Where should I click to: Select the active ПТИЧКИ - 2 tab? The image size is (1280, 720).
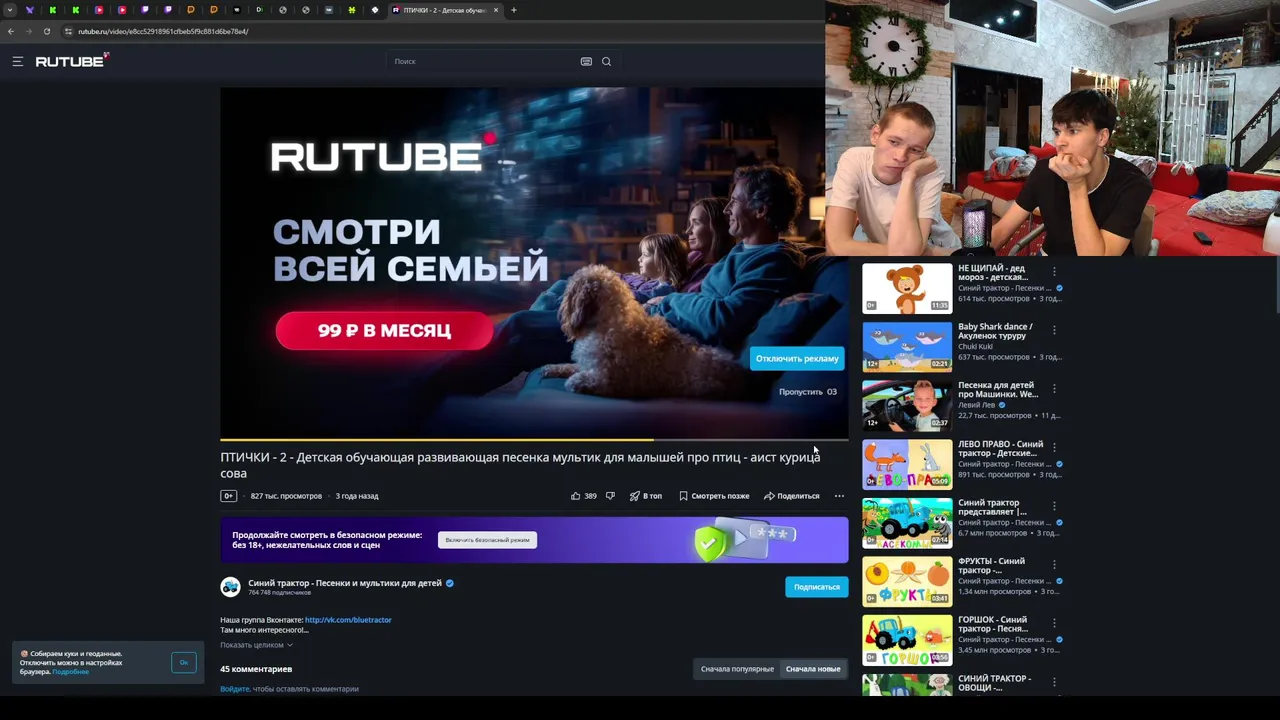445,10
